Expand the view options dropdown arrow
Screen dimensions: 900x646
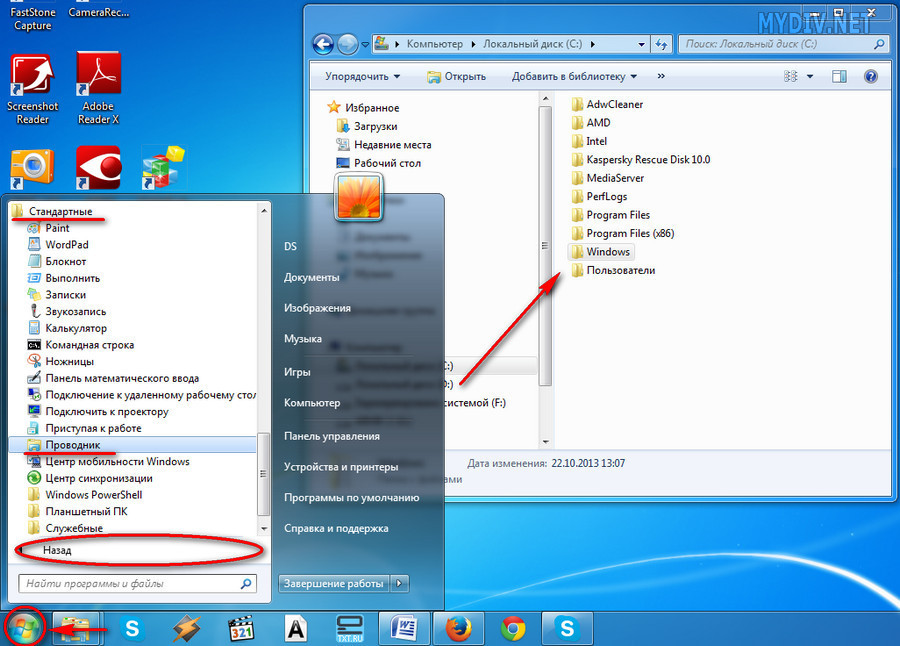(810, 76)
